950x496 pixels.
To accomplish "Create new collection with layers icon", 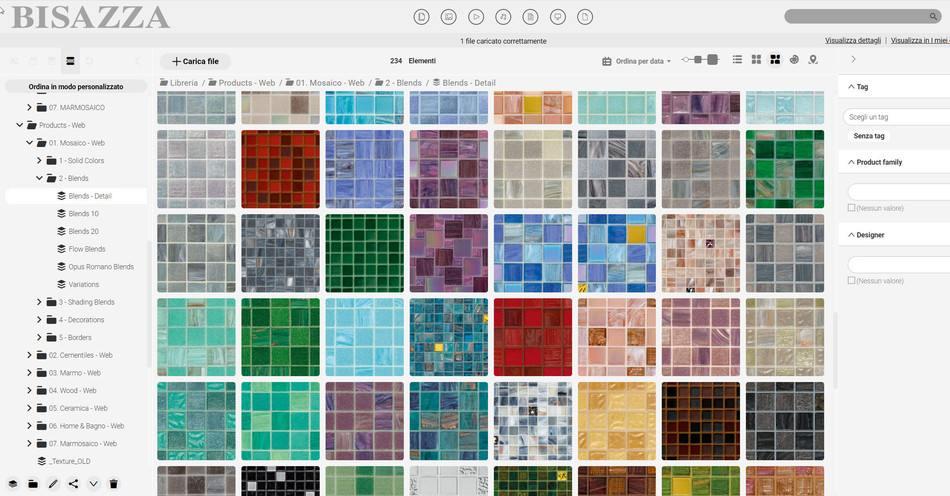I will tap(13, 484).
